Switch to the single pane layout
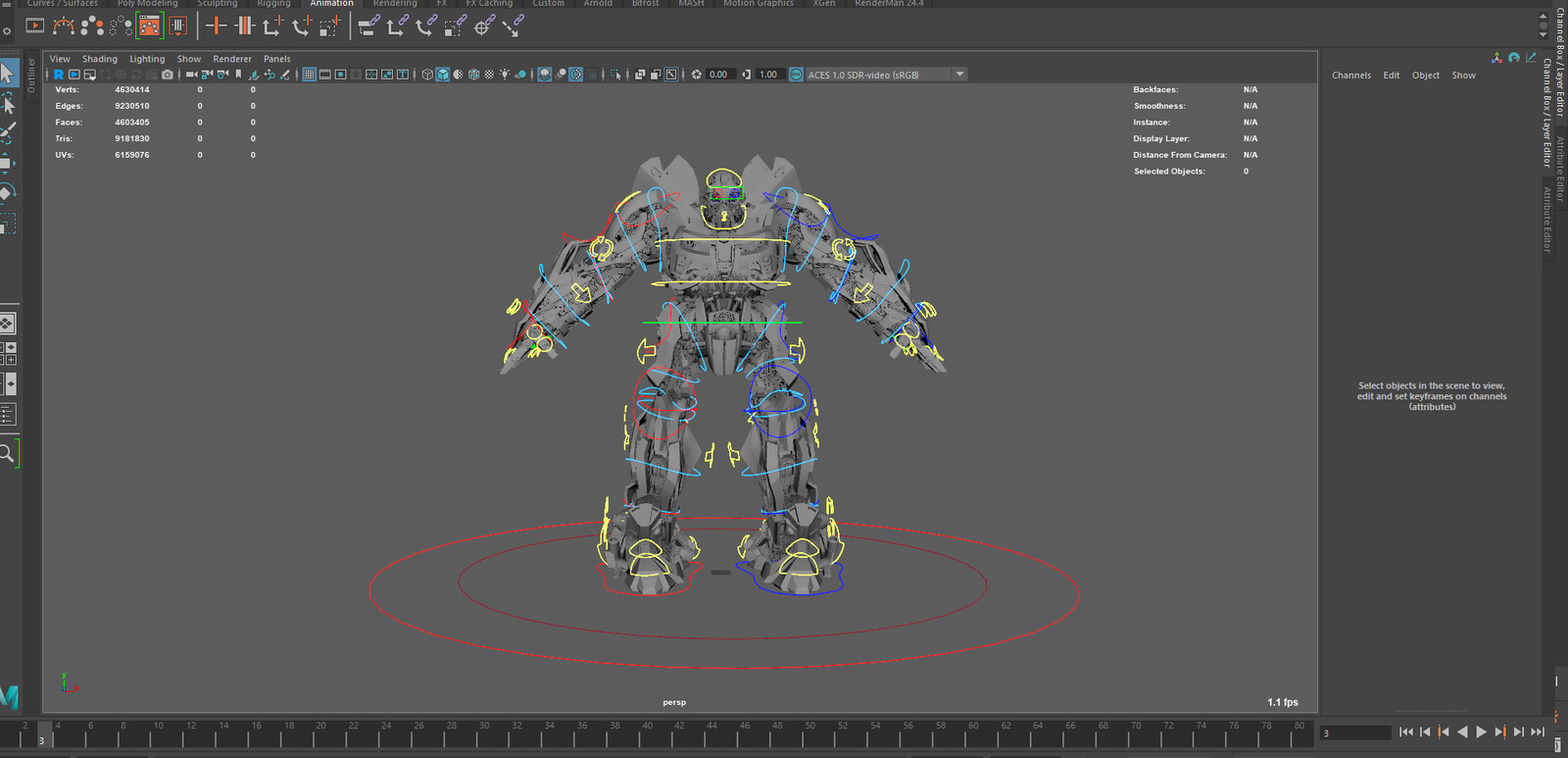This screenshot has height=758, width=1568. (x=7, y=323)
